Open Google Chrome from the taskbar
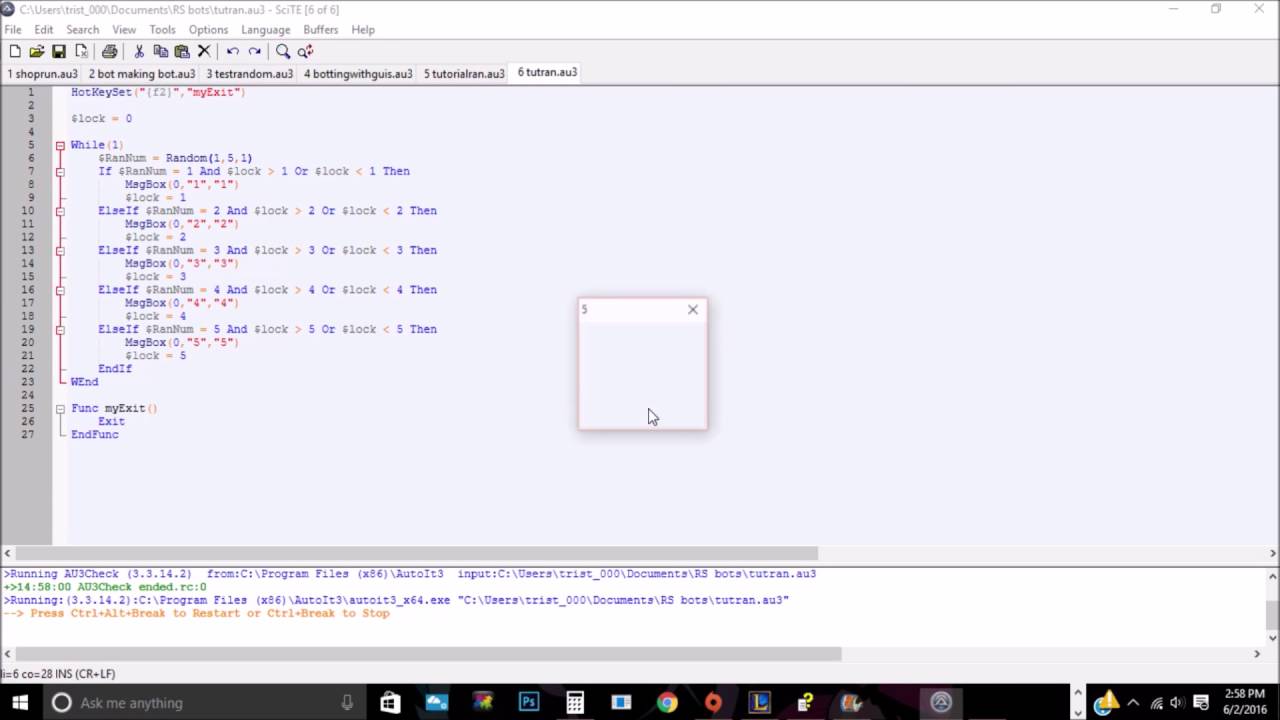Viewport: 1280px width, 720px height. [667, 702]
